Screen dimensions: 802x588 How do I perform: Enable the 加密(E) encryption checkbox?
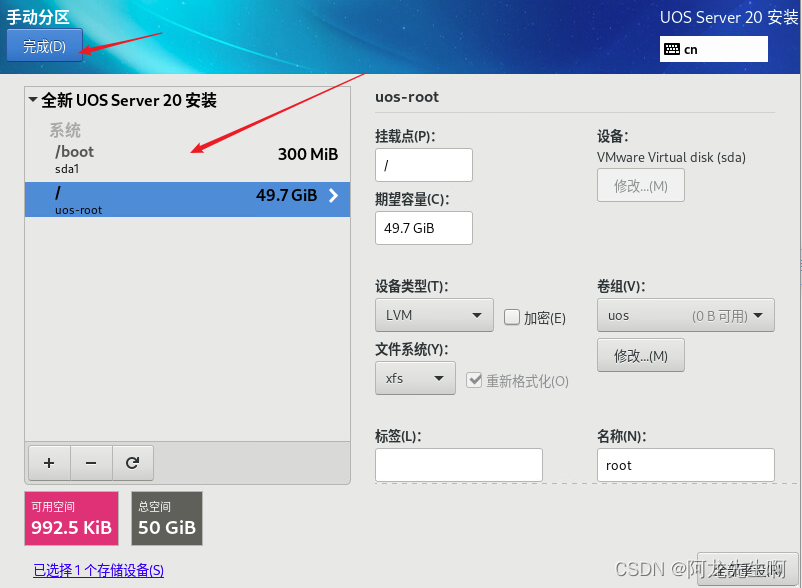[x=512, y=317]
